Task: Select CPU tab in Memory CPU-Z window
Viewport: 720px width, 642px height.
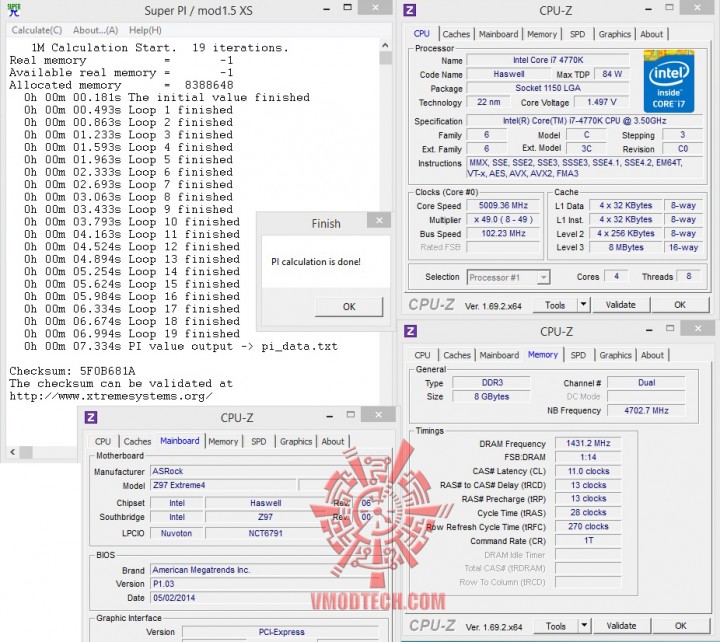Action: click(422, 355)
